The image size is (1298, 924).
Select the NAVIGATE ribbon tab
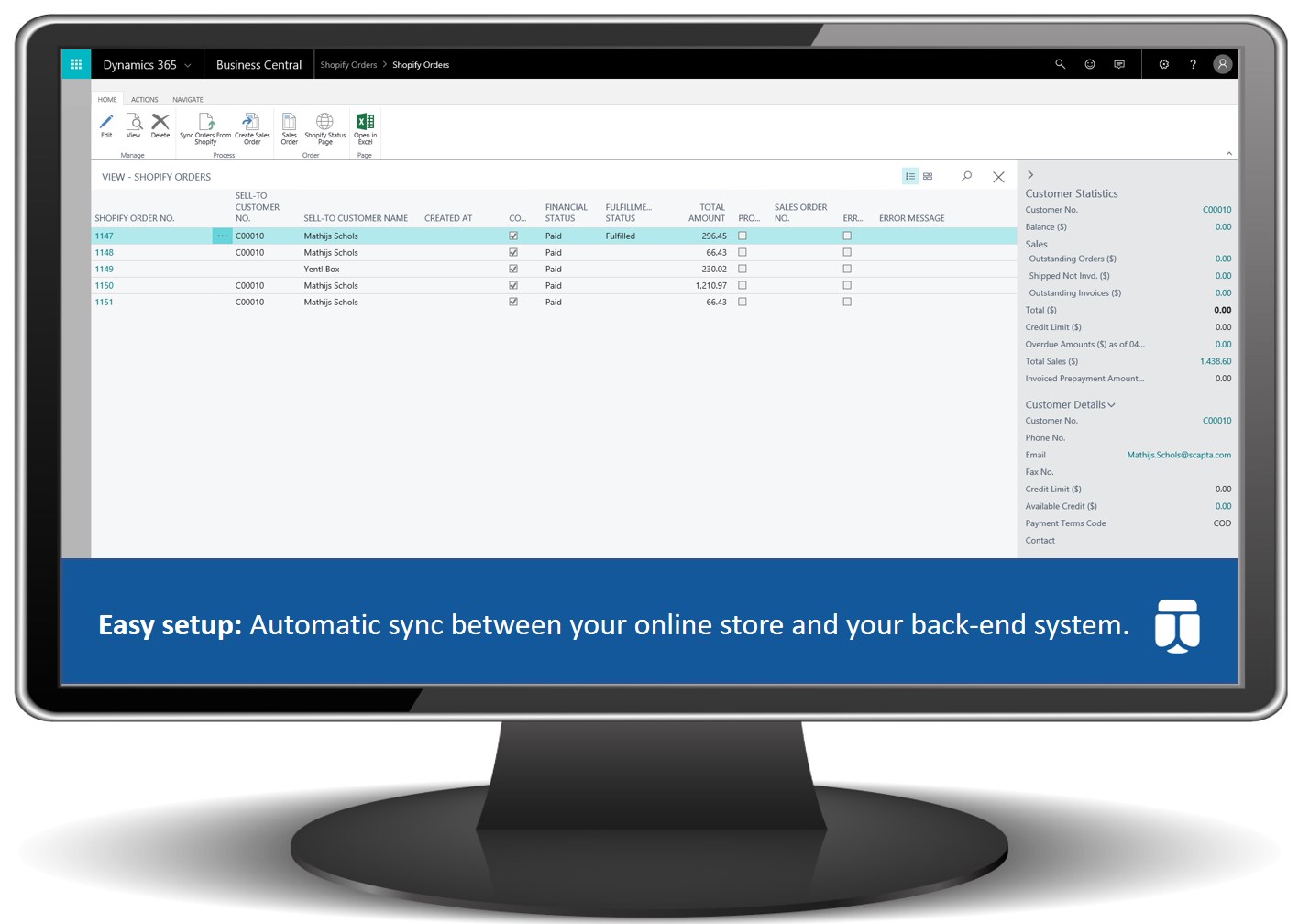point(188,99)
